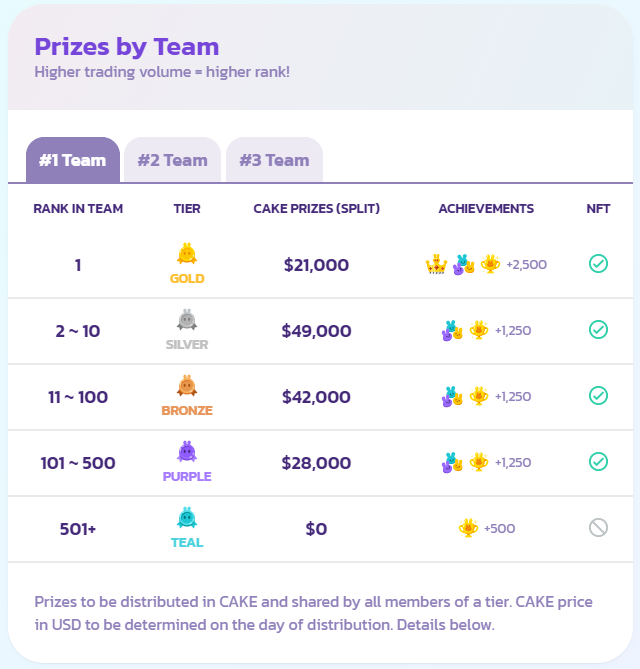This screenshot has width=640, height=669.
Task: Click the NFT checkmark for rank 101 ~ 500
Action: (x=598, y=462)
